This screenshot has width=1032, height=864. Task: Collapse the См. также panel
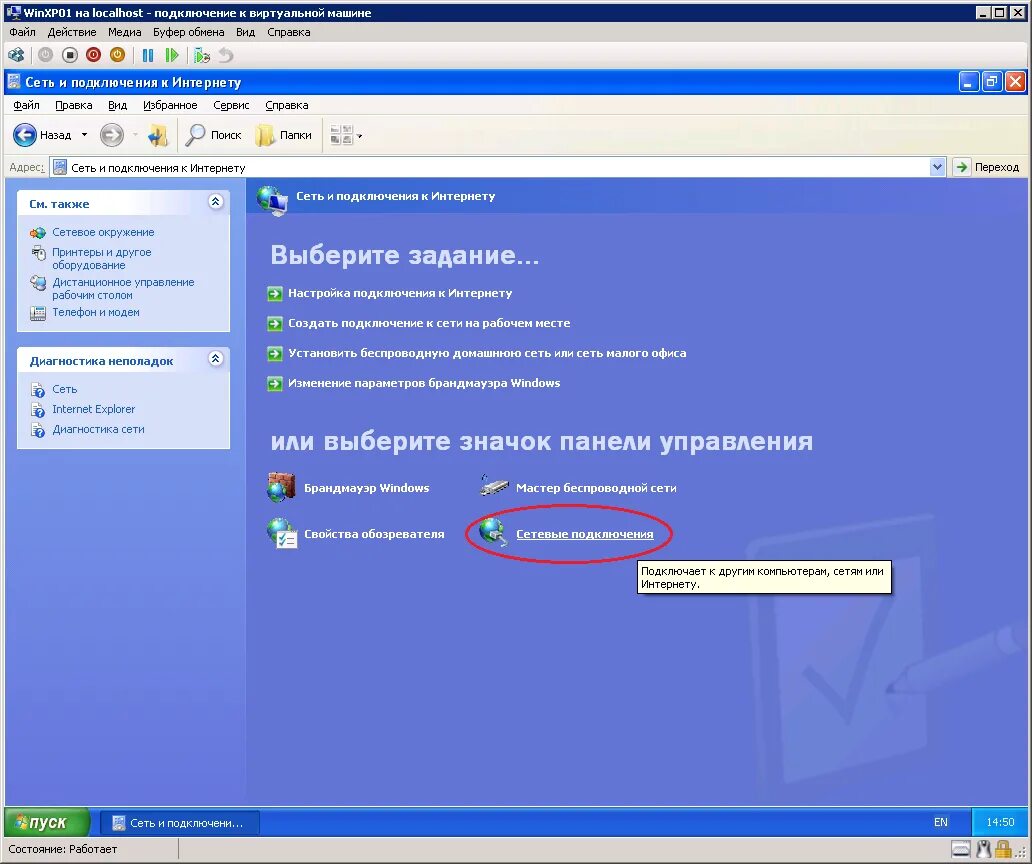tap(215, 202)
